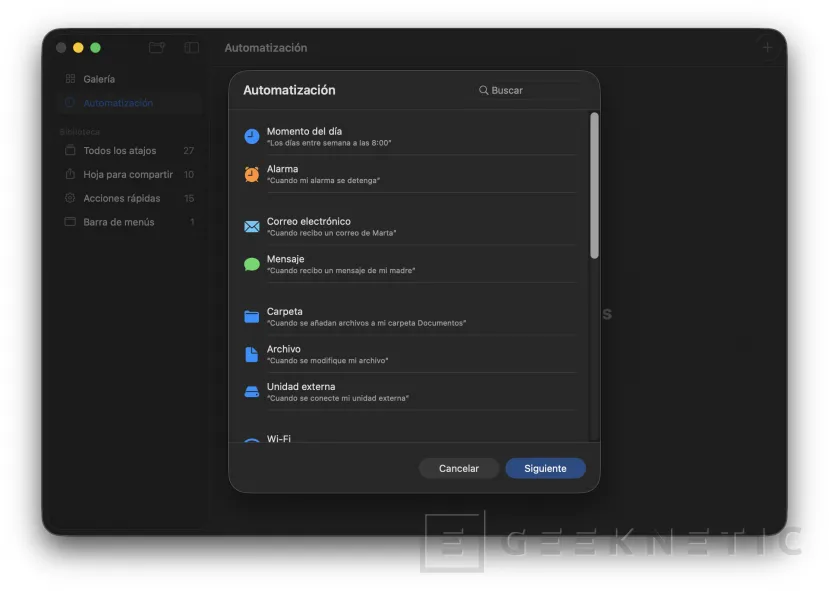
Task: Open Galería in the sidebar
Action: (x=99, y=79)
